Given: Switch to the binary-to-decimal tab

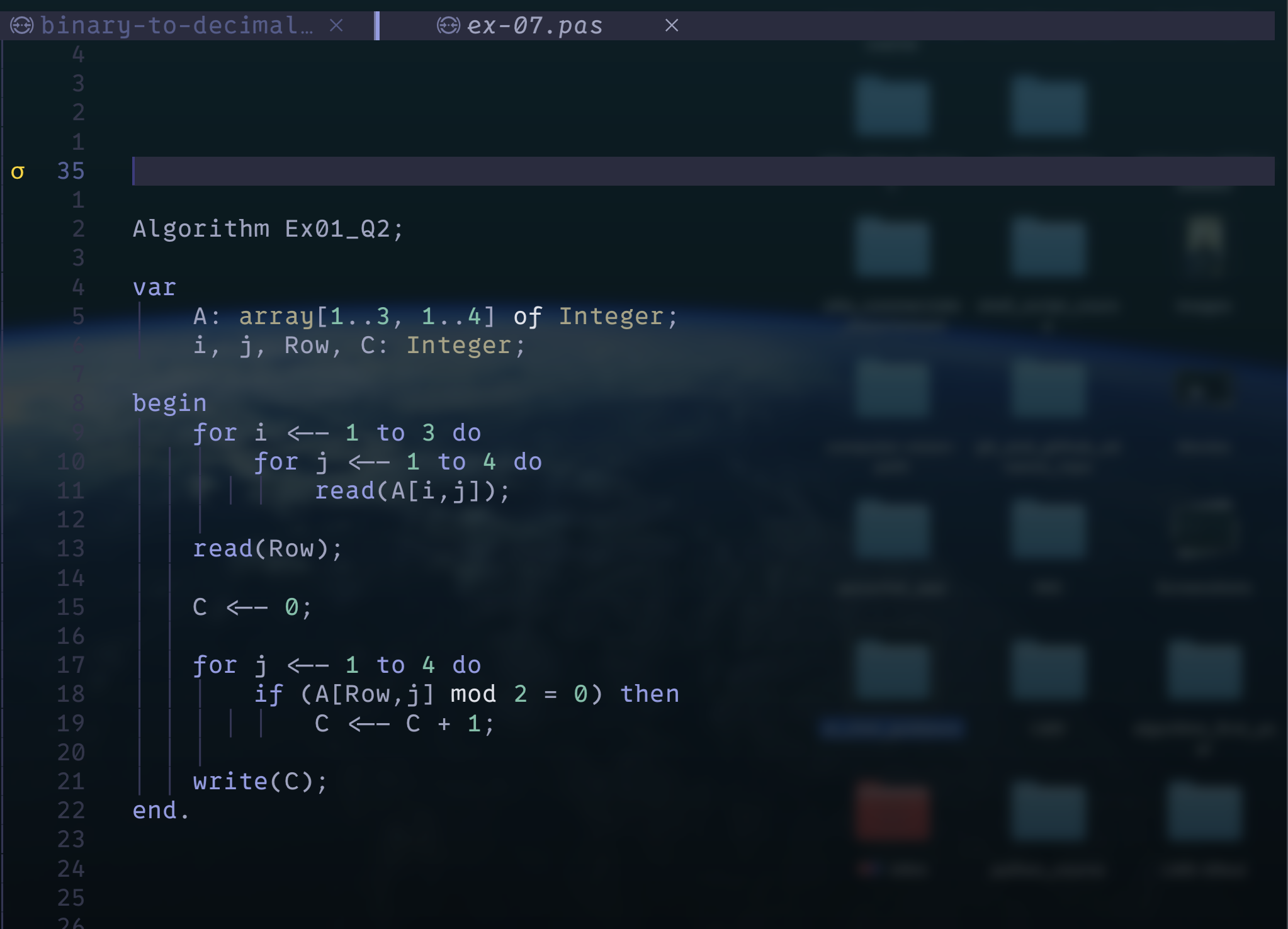Looking at the screenshot, I should click(176, 26).
